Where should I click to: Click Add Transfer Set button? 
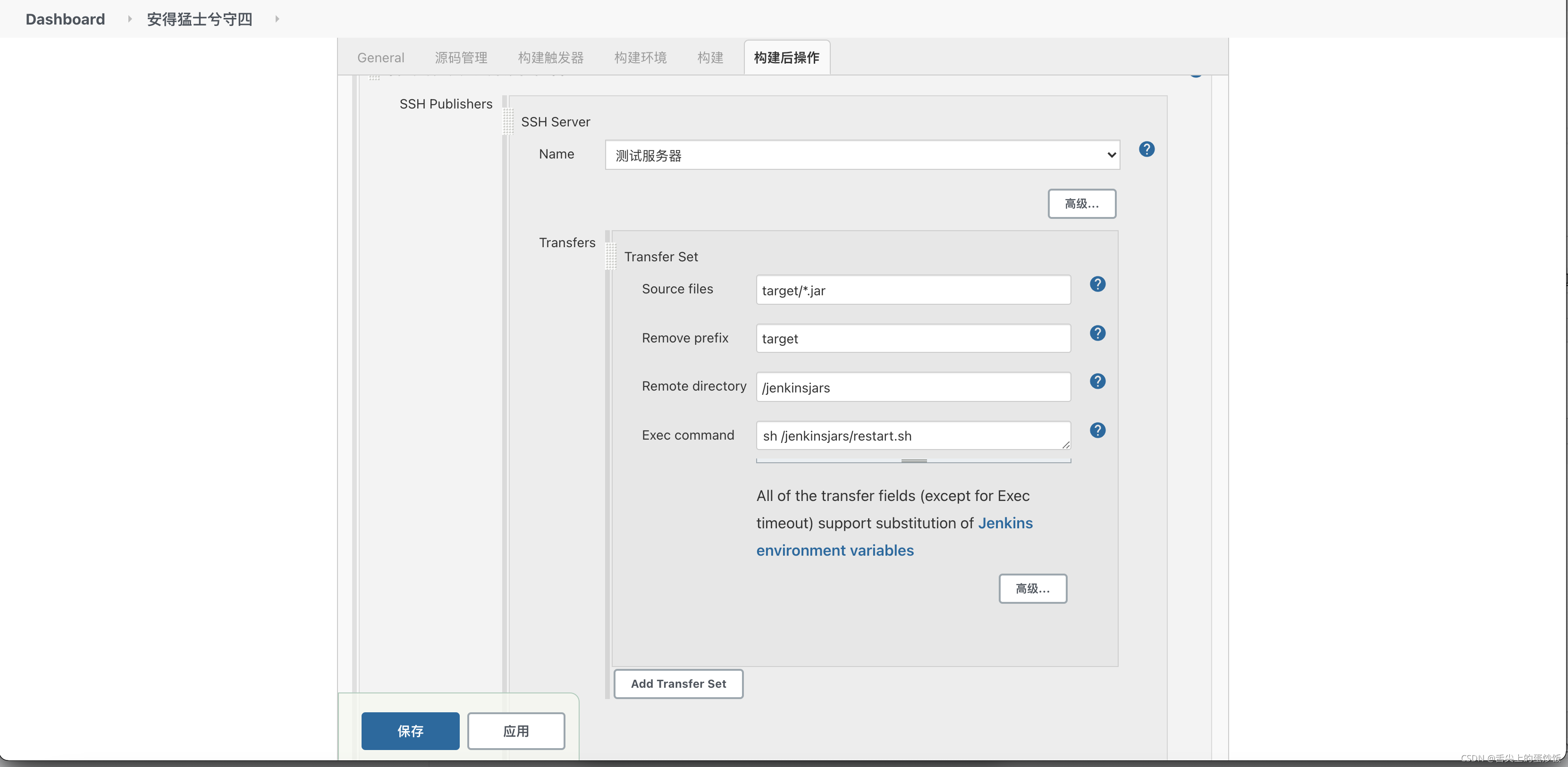tap(678, 684)
